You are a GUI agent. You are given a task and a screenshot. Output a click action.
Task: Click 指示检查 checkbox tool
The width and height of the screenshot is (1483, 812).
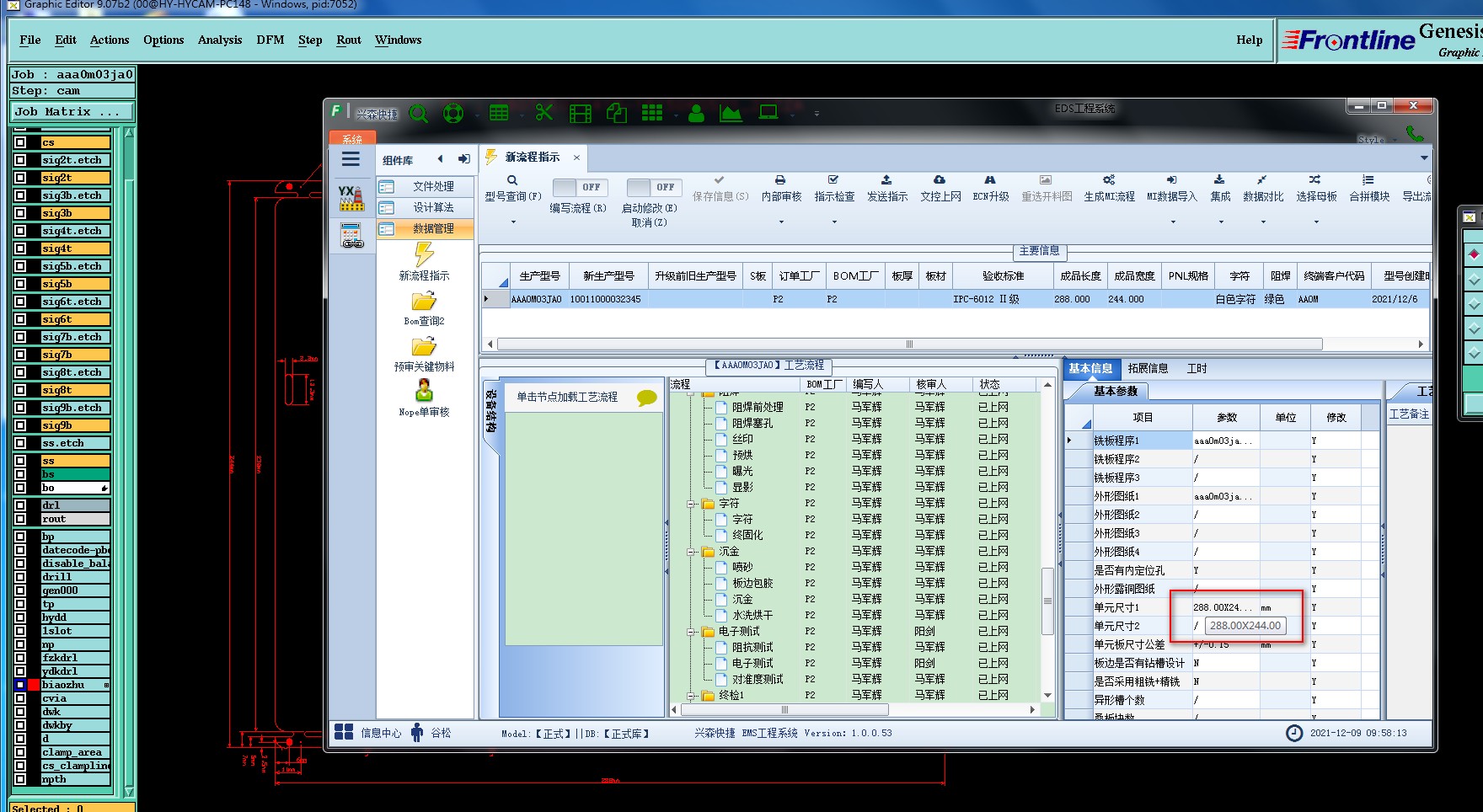click(834, 188)
